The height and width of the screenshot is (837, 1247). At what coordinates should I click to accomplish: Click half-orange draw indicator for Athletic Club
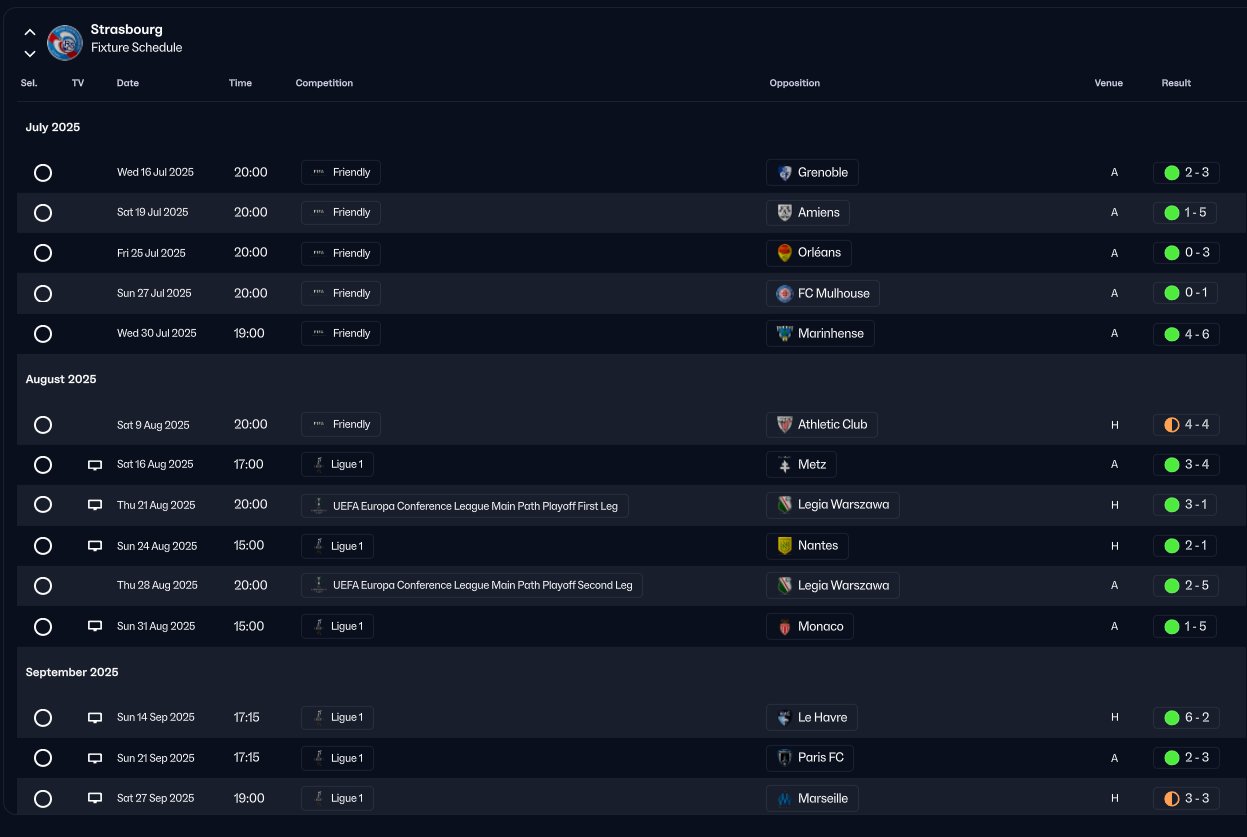1172,425
